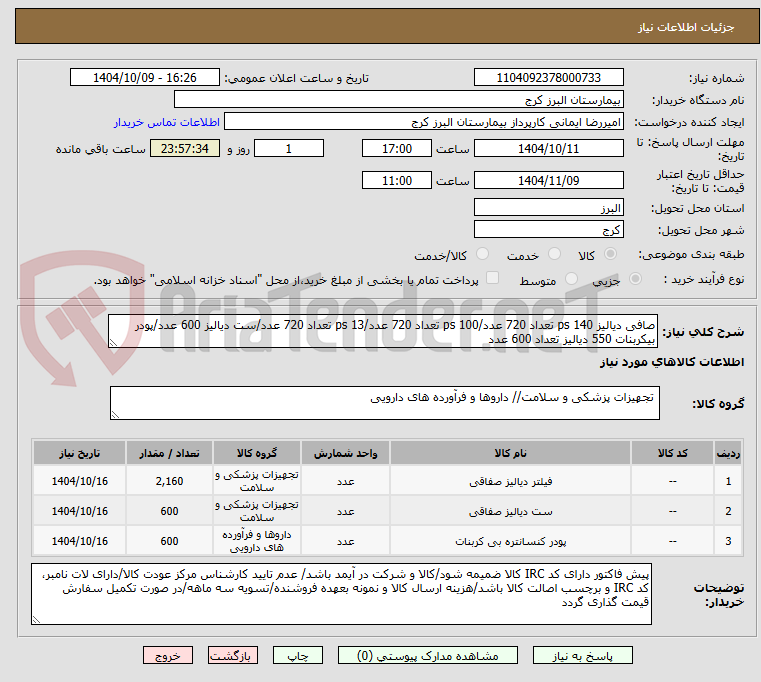Select the کالا/خدمت radio button
Screen dimensions: 761x682
tap(482, 254)
